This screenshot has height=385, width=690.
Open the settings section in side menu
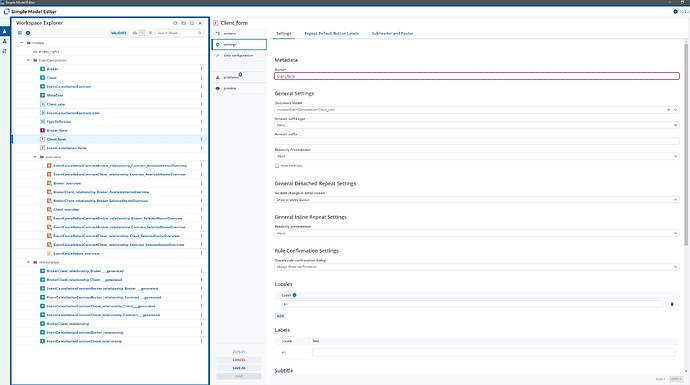point(239,44)
